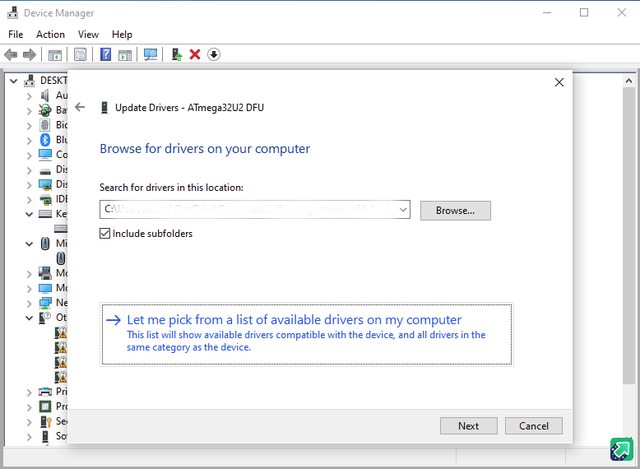Go back in Update Drivers wizard
640x469 pixels.
click(80, 107)
